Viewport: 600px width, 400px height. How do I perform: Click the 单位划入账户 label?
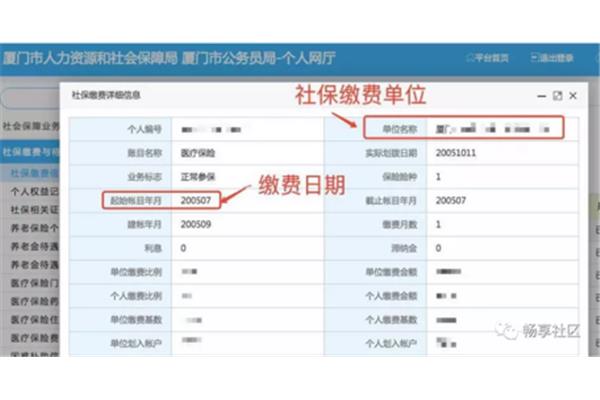[x=136, y=343]
